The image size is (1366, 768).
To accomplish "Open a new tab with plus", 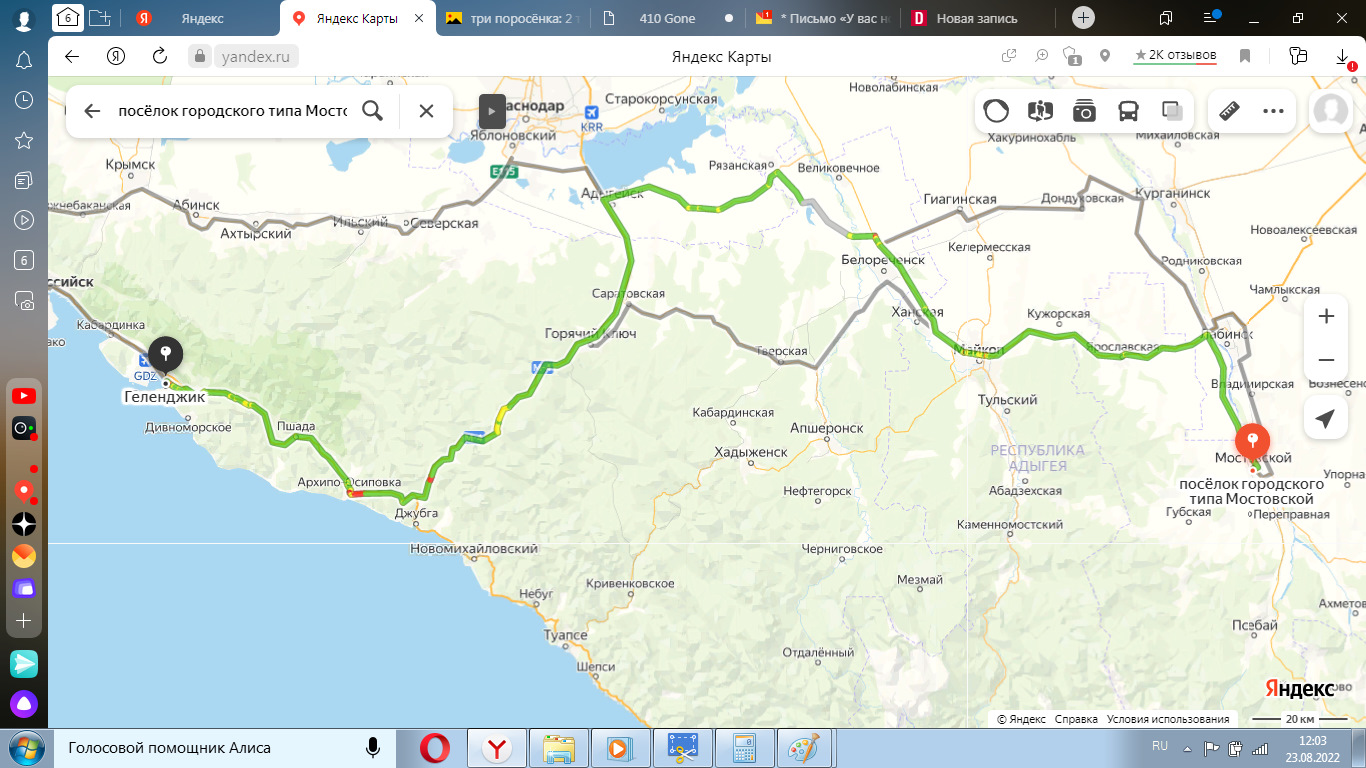I will (x=1083, y=18).
